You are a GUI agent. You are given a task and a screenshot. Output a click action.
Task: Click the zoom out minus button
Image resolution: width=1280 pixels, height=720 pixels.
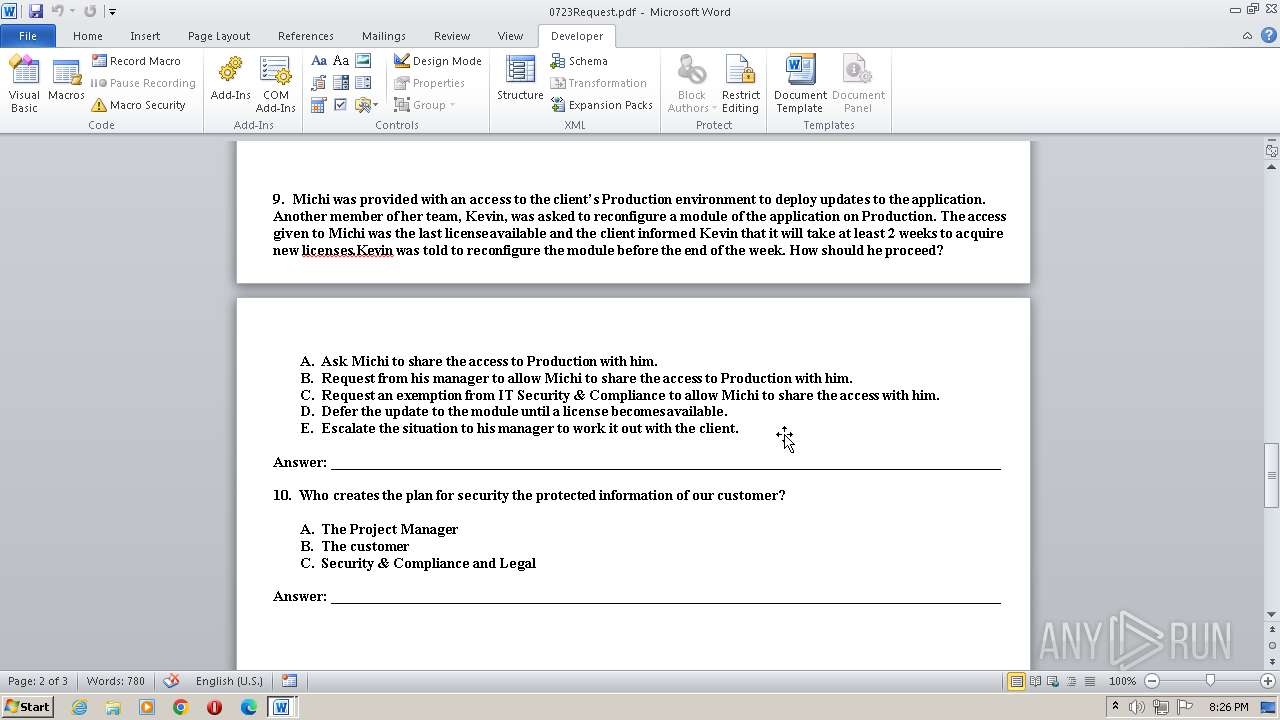(x=1151, y=681)
